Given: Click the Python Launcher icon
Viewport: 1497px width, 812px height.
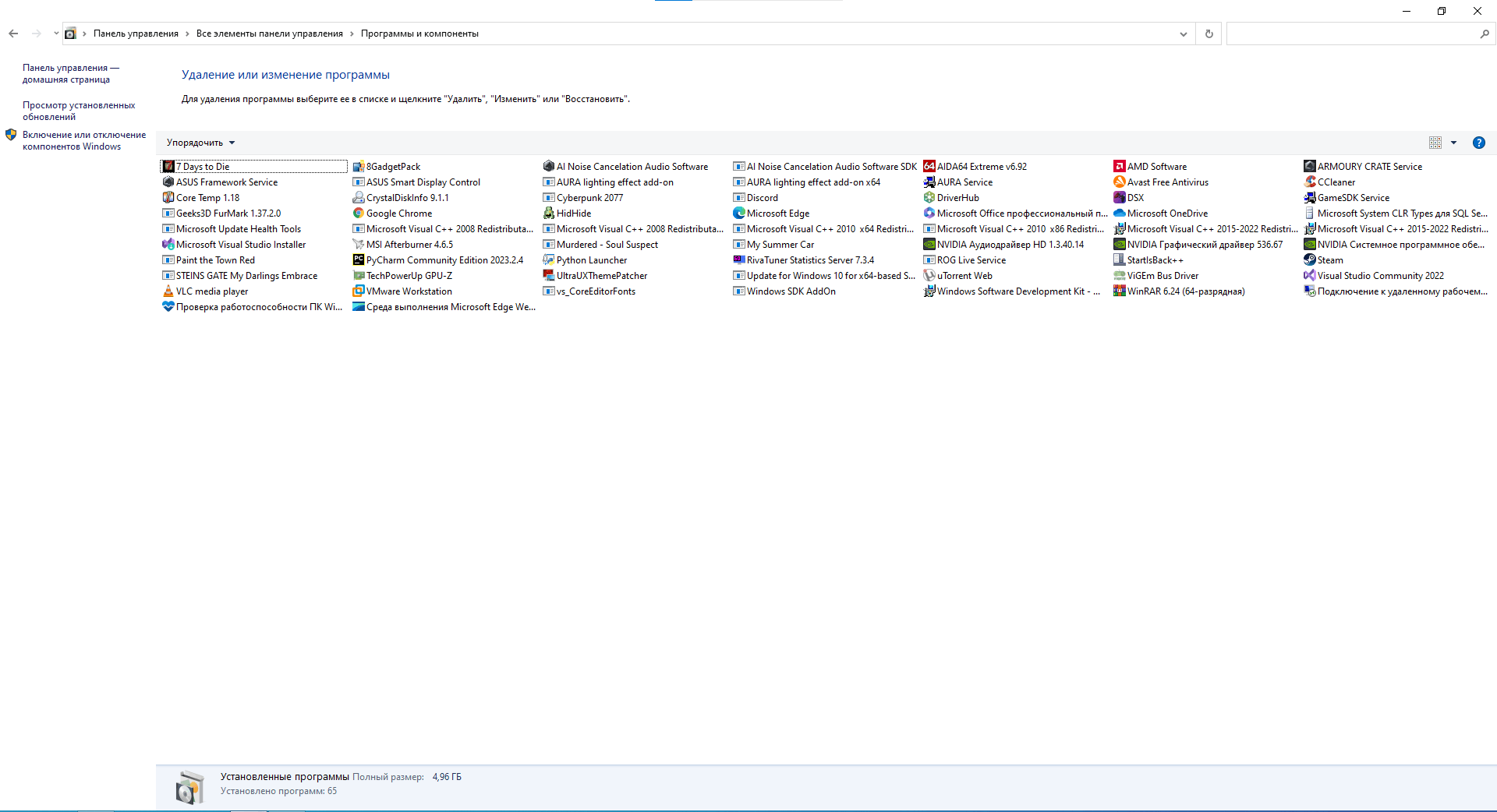Looking at the screenshot, I should (x=549, y=259).
